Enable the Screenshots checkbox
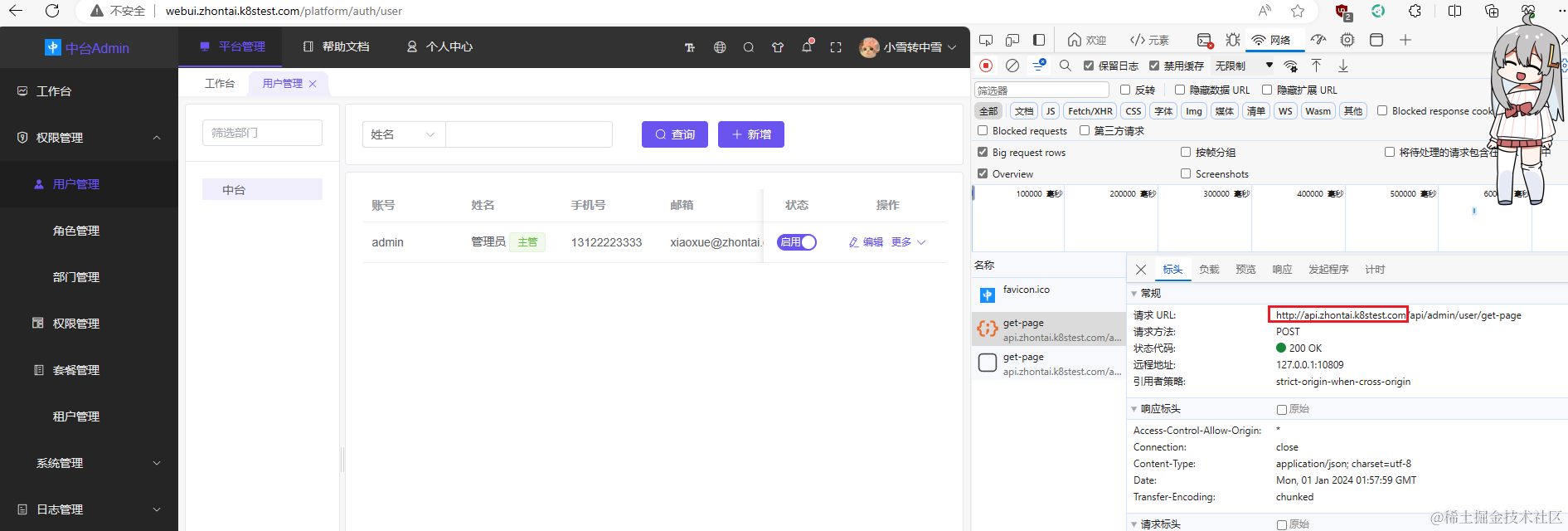The width and height of the screenshot is (1568, 531). point(1186,173)
